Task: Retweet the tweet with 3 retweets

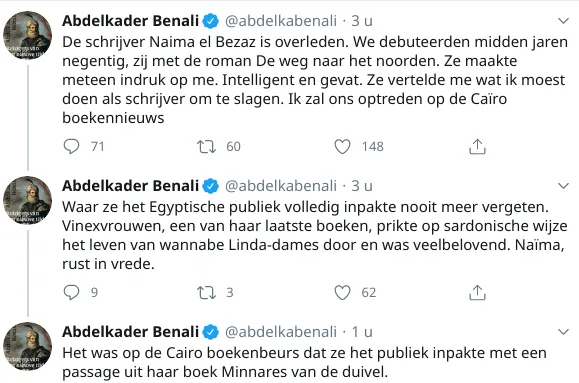Action: (x=206, y=293)
